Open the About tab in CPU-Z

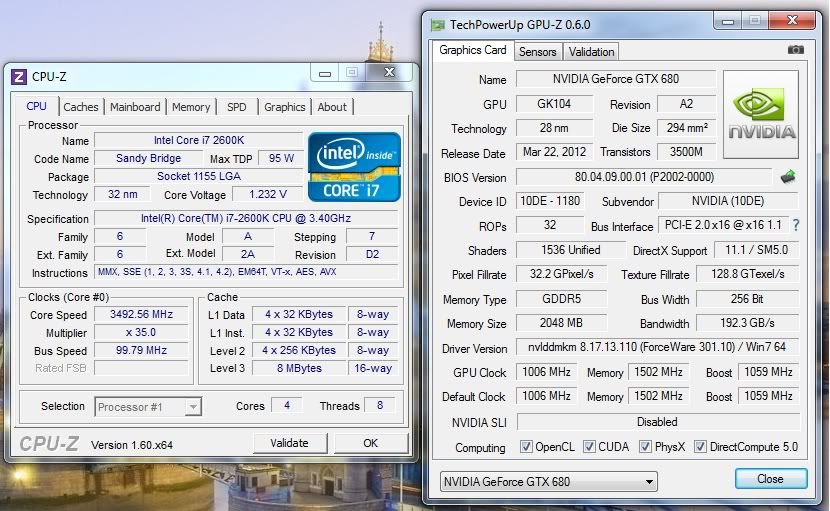332,107
